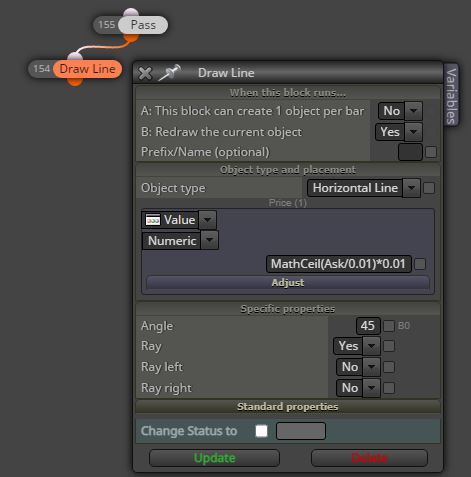Click the Prefix/Name input field

coord(410,152)
